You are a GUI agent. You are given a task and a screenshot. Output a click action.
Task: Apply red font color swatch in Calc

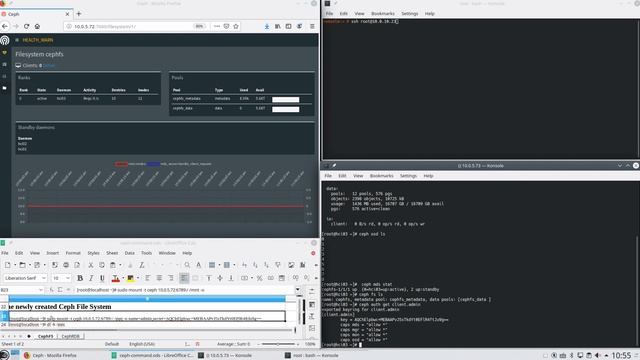point(116,278)
